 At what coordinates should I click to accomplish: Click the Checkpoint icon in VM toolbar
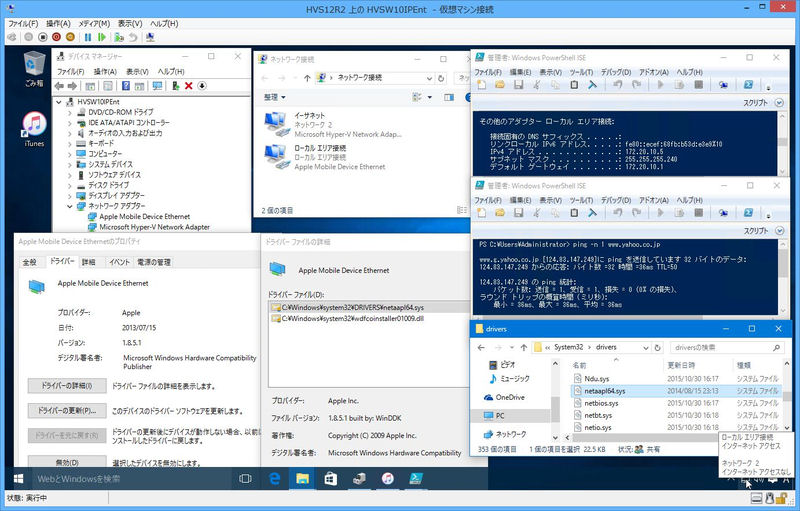pyautogui.click(x=119, y=37)
